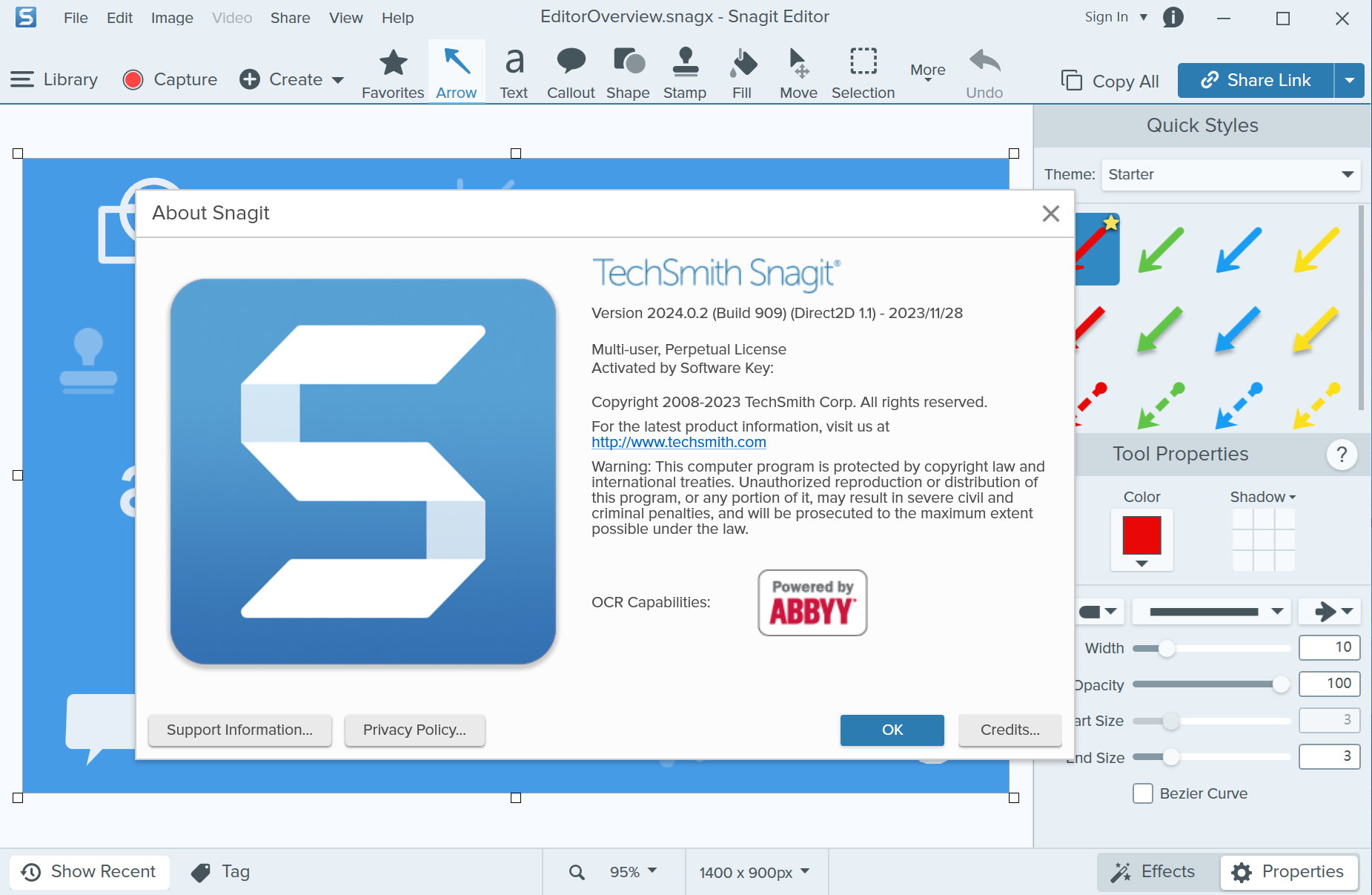Select the Selection tool
The height and width of the screenshot is (895, 1372).
coord(863,73)
